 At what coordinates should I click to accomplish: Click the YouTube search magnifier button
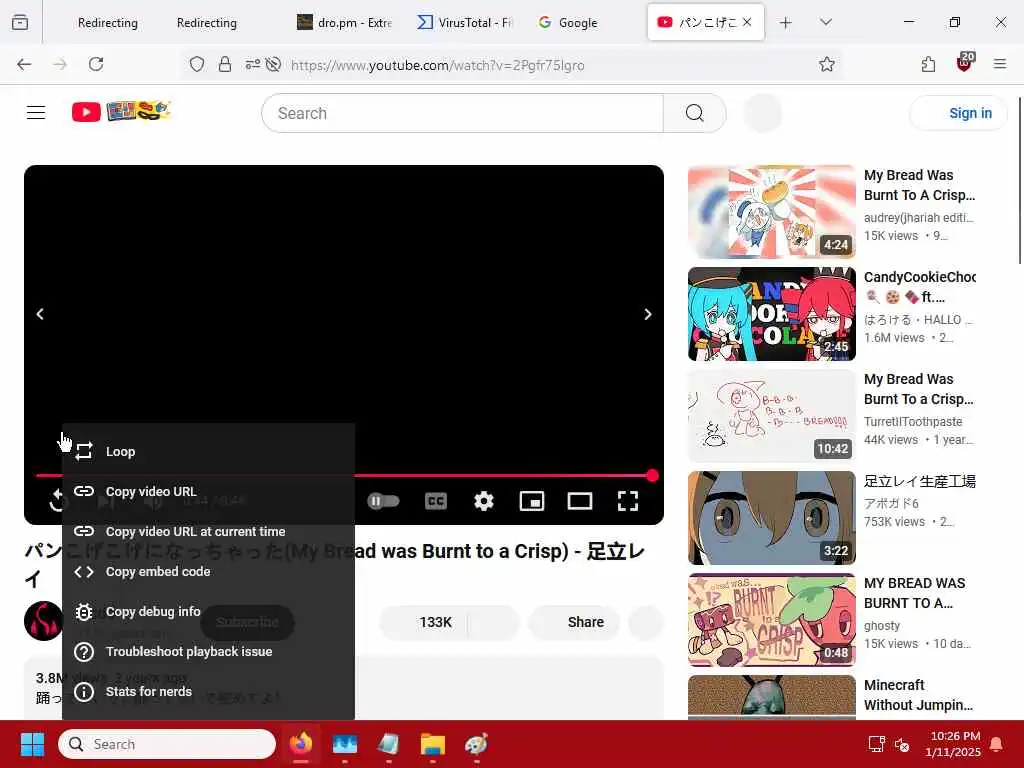point(694,113)
